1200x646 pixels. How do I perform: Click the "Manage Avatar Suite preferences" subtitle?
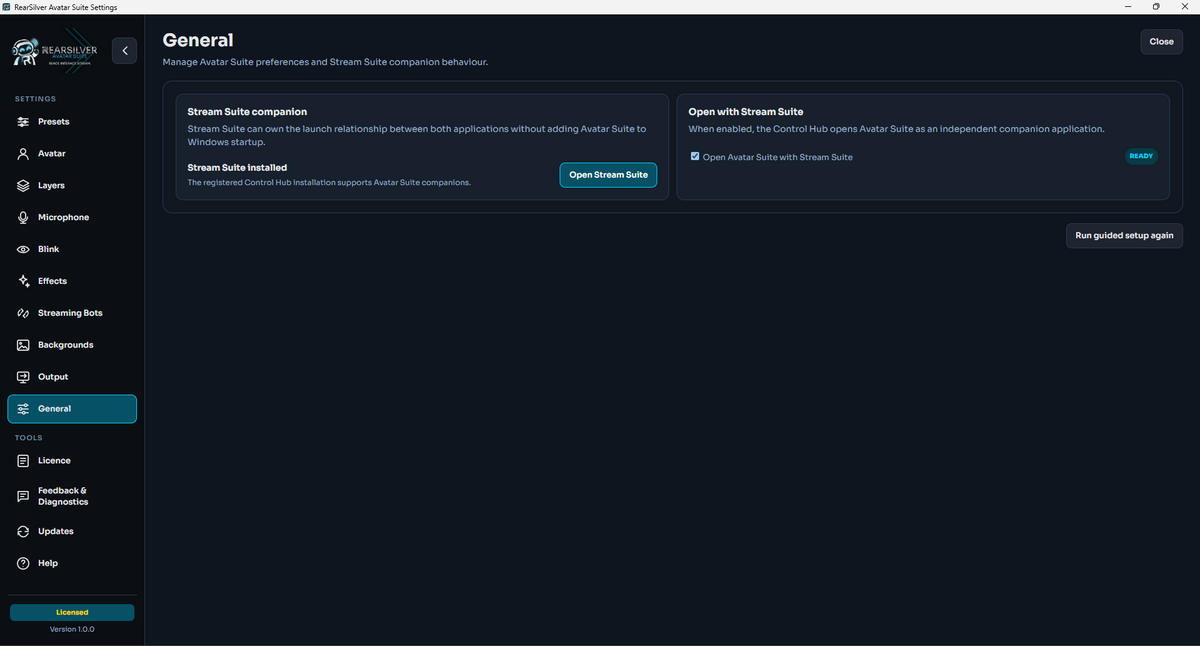click(325, 62)
